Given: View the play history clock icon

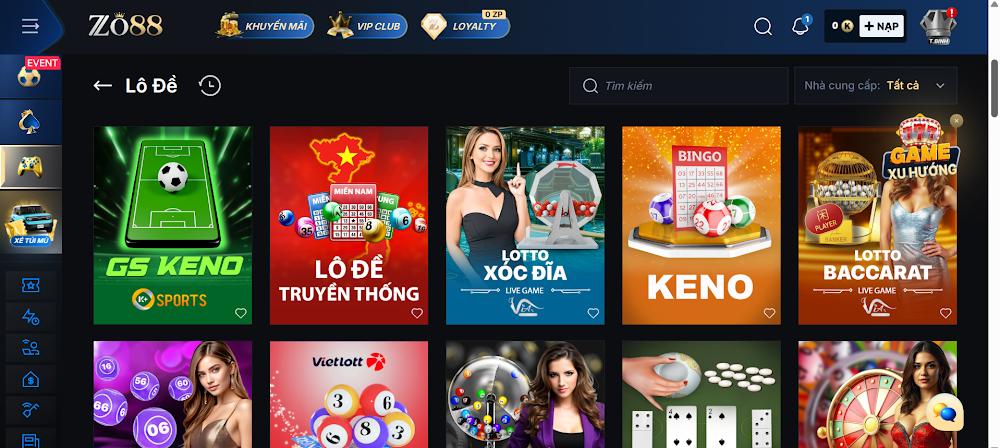Looking at the screenshot, I should point(210,86).
